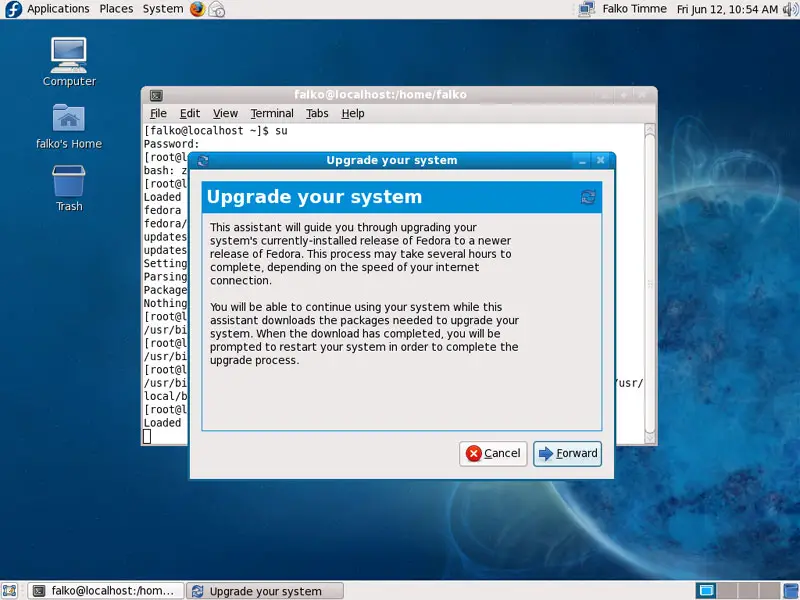Open the System menu

click(163, 9)
